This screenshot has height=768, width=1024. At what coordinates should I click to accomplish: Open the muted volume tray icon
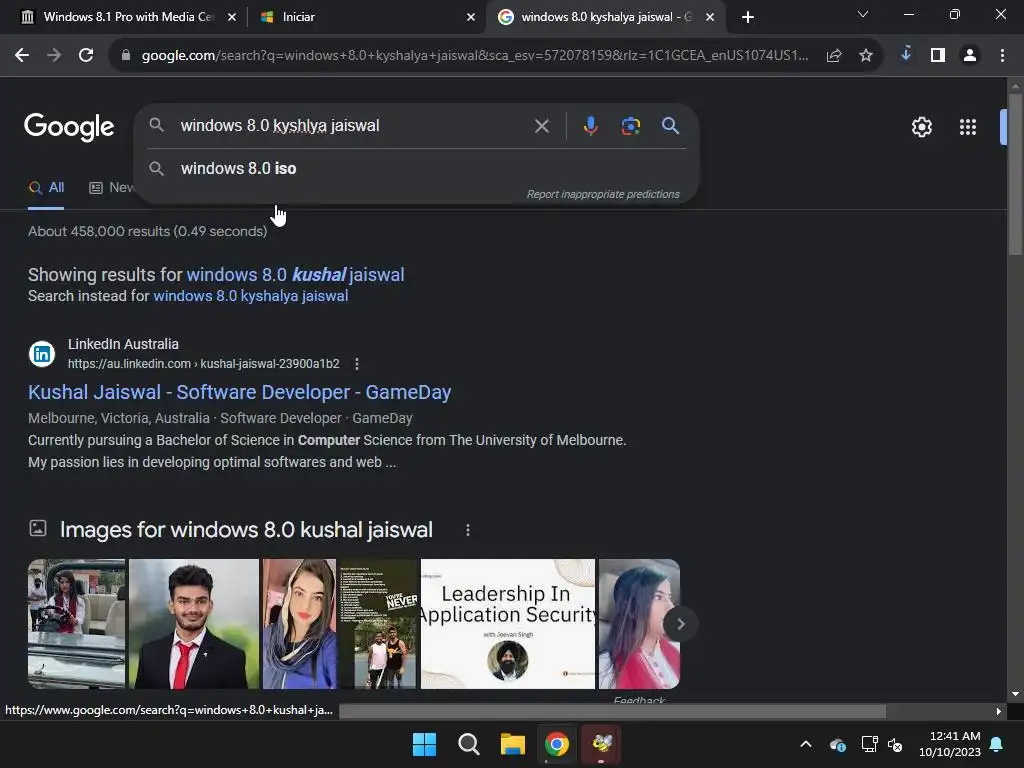pyautogui.click(x=895, y=744)
